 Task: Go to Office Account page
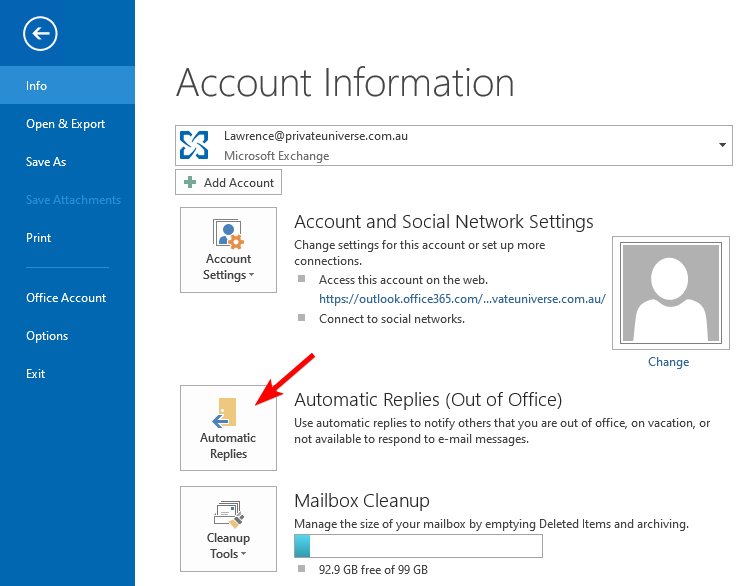(66, 298)
